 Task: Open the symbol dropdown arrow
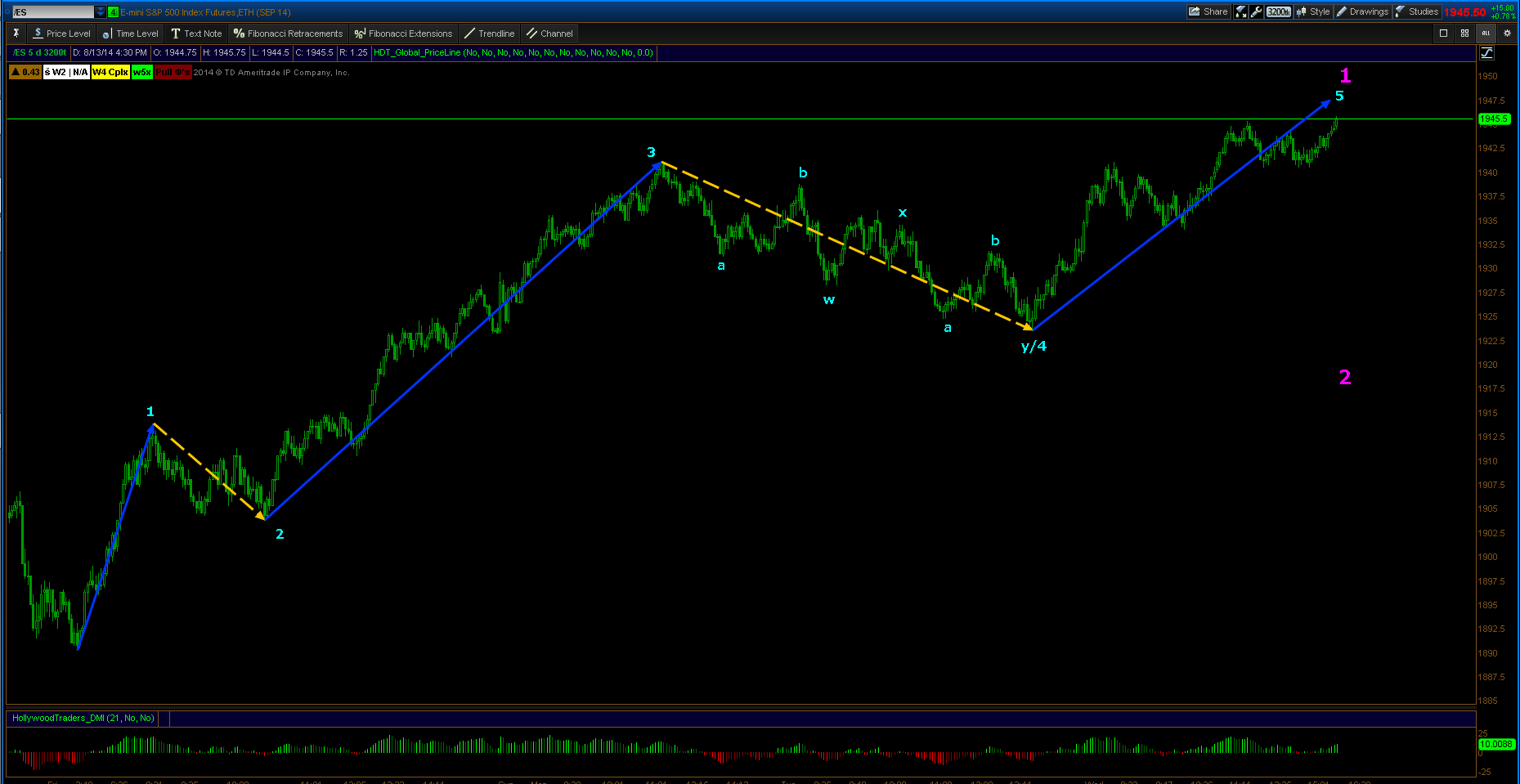tap(101, 12)
